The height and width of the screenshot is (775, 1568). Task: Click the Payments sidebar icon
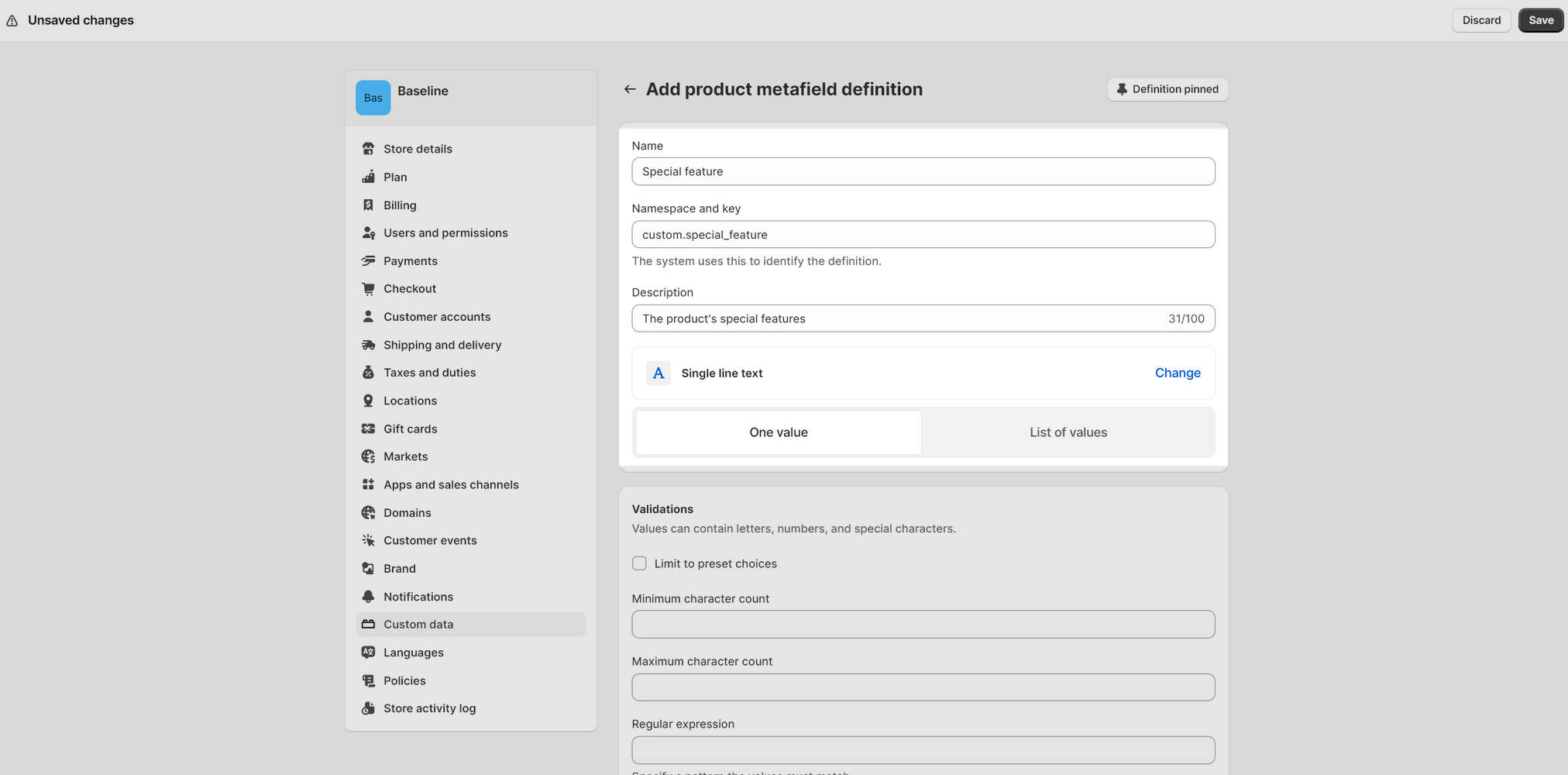[368, 260]
